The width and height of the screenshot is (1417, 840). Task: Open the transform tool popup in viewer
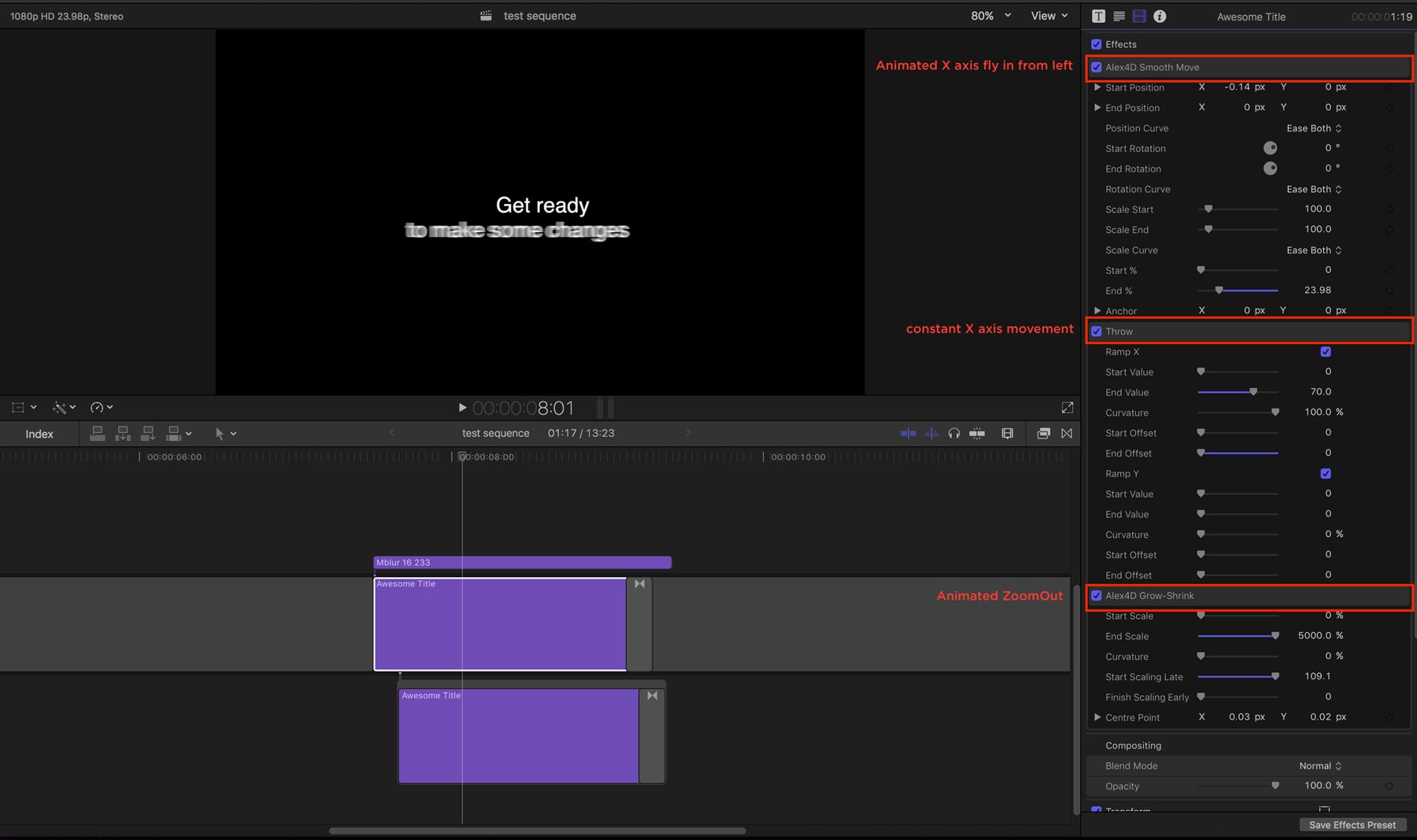pyautogui.click(x=24, y=408)
